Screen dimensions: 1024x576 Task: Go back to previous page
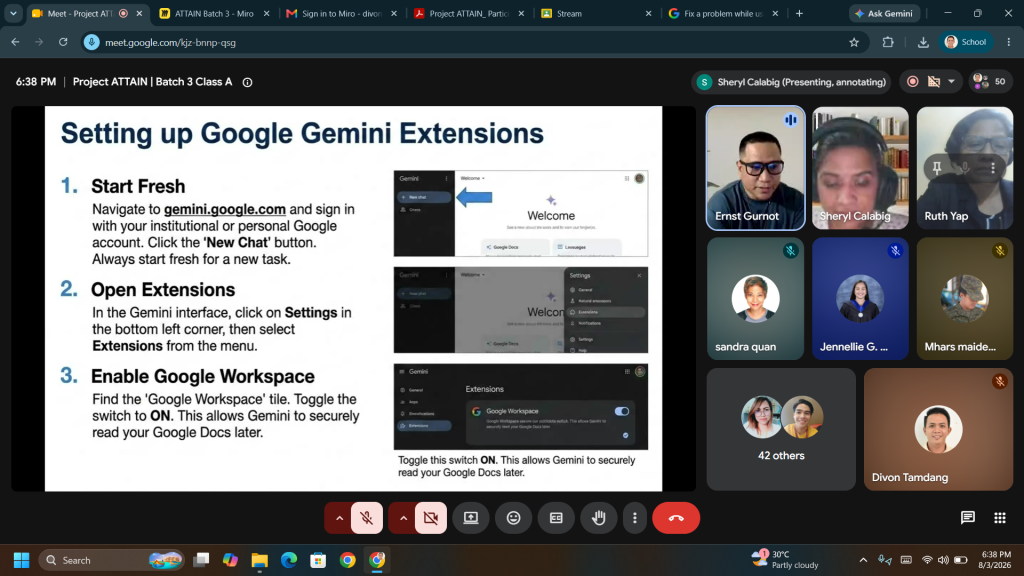point(16,42)
